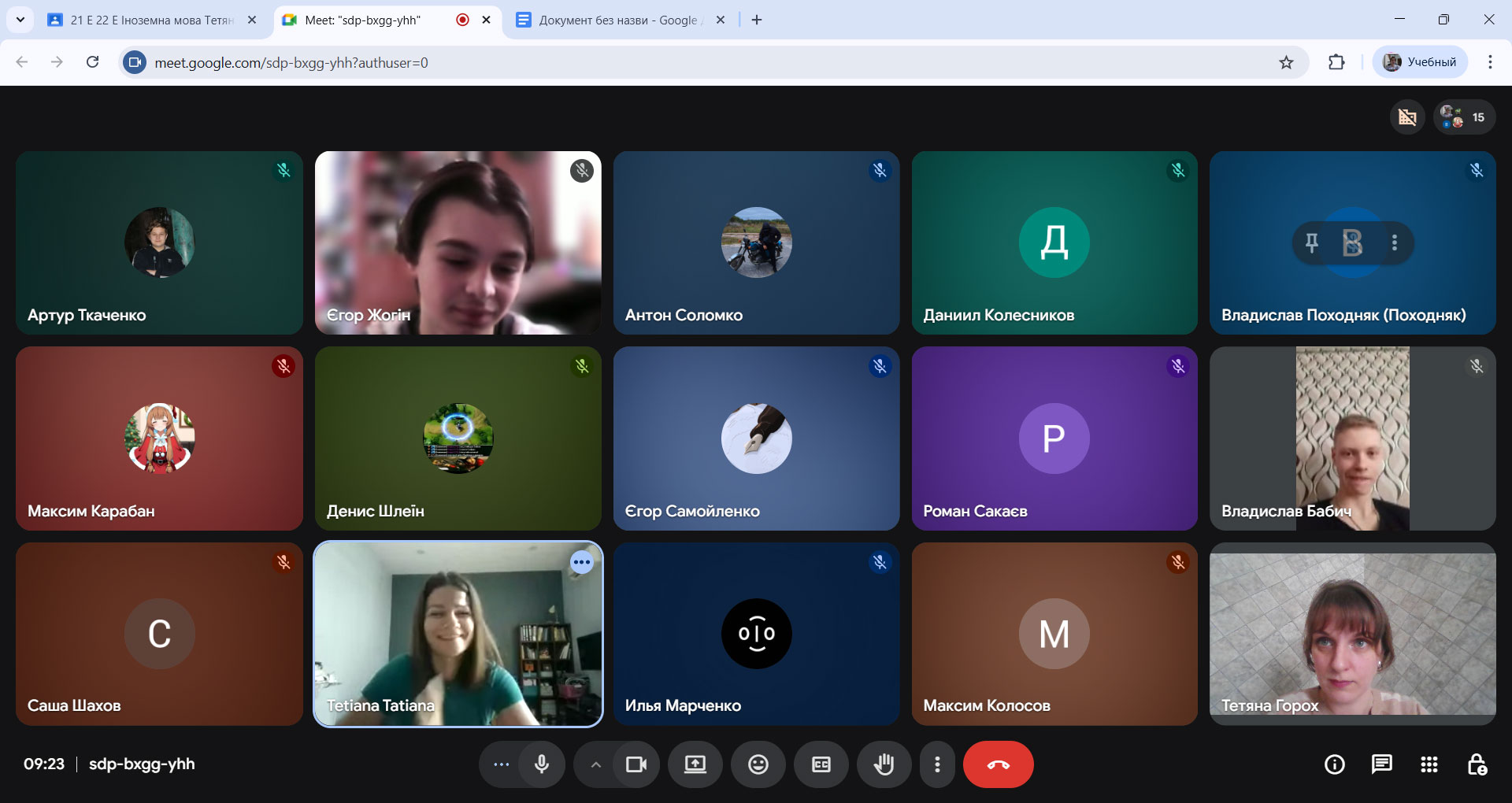
Task: Open the activities grid icon
Action: click(x=1429, y=764)
